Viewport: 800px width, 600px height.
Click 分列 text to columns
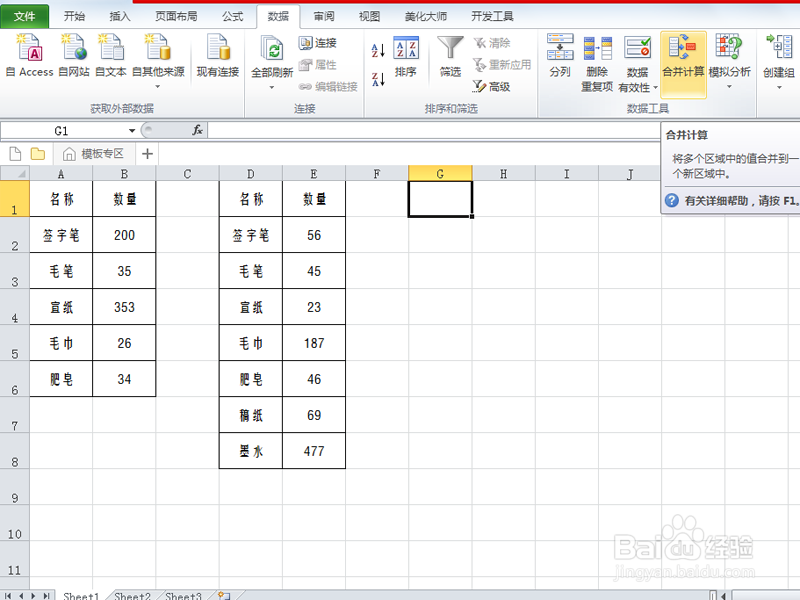pos(560,55)
